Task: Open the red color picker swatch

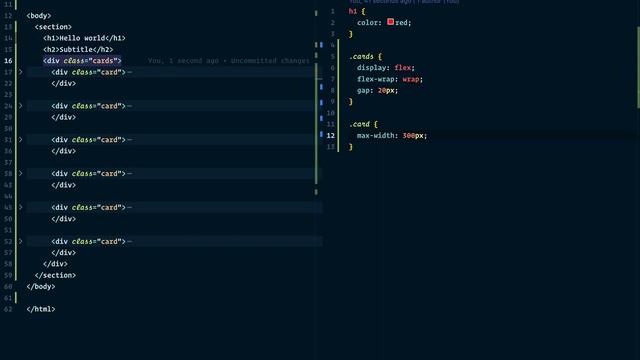Action: (x=391, y=22)
